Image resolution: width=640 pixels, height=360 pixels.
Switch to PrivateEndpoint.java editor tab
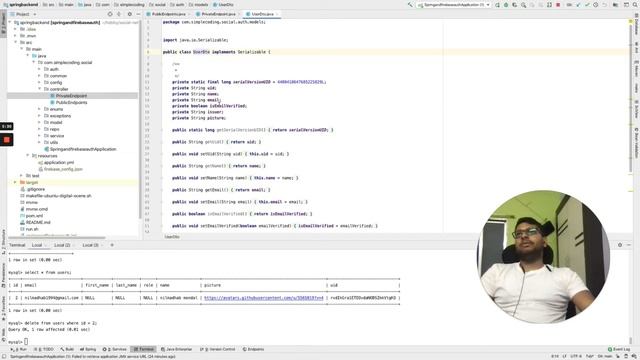point(218,14)
